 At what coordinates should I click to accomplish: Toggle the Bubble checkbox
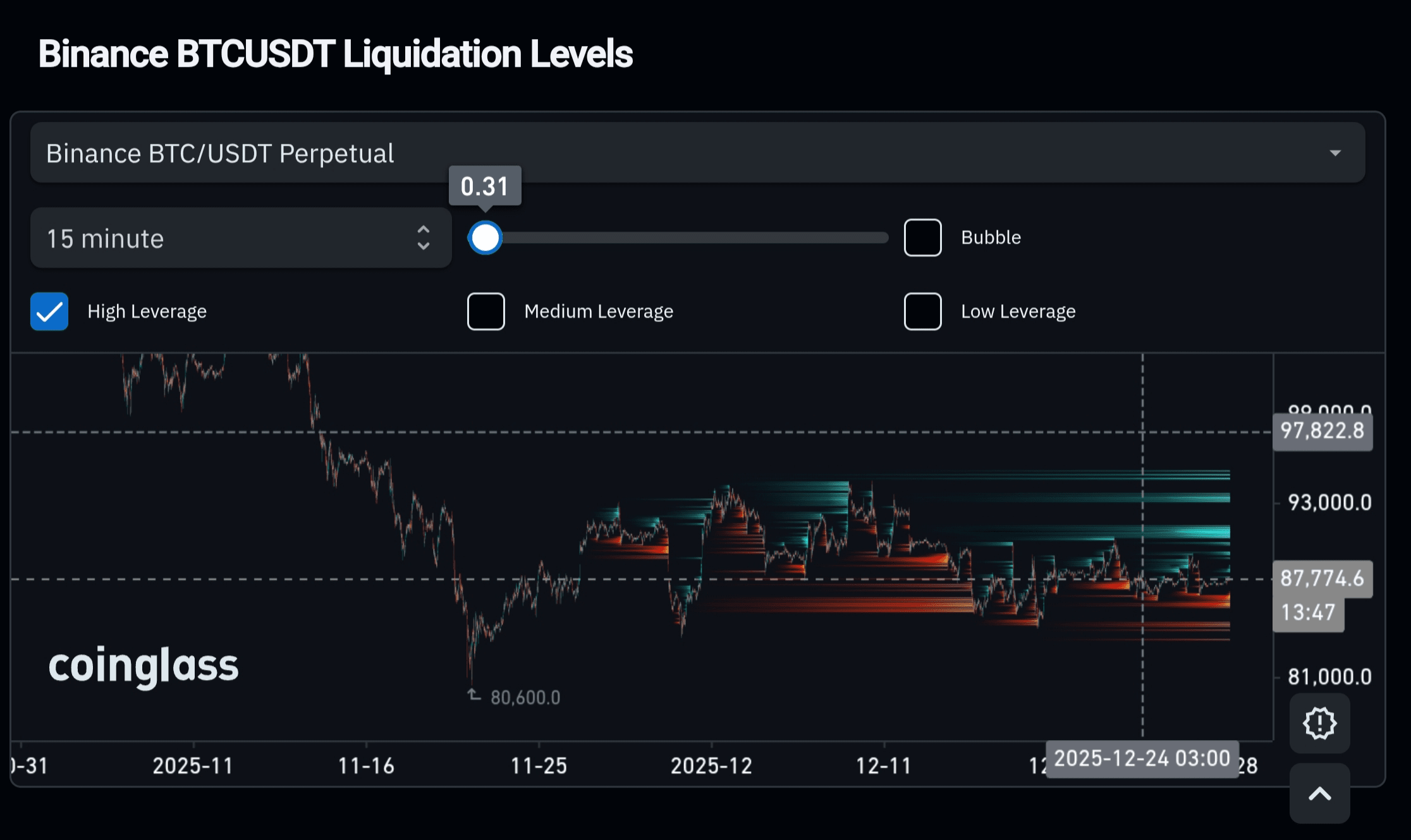[922, 238]
